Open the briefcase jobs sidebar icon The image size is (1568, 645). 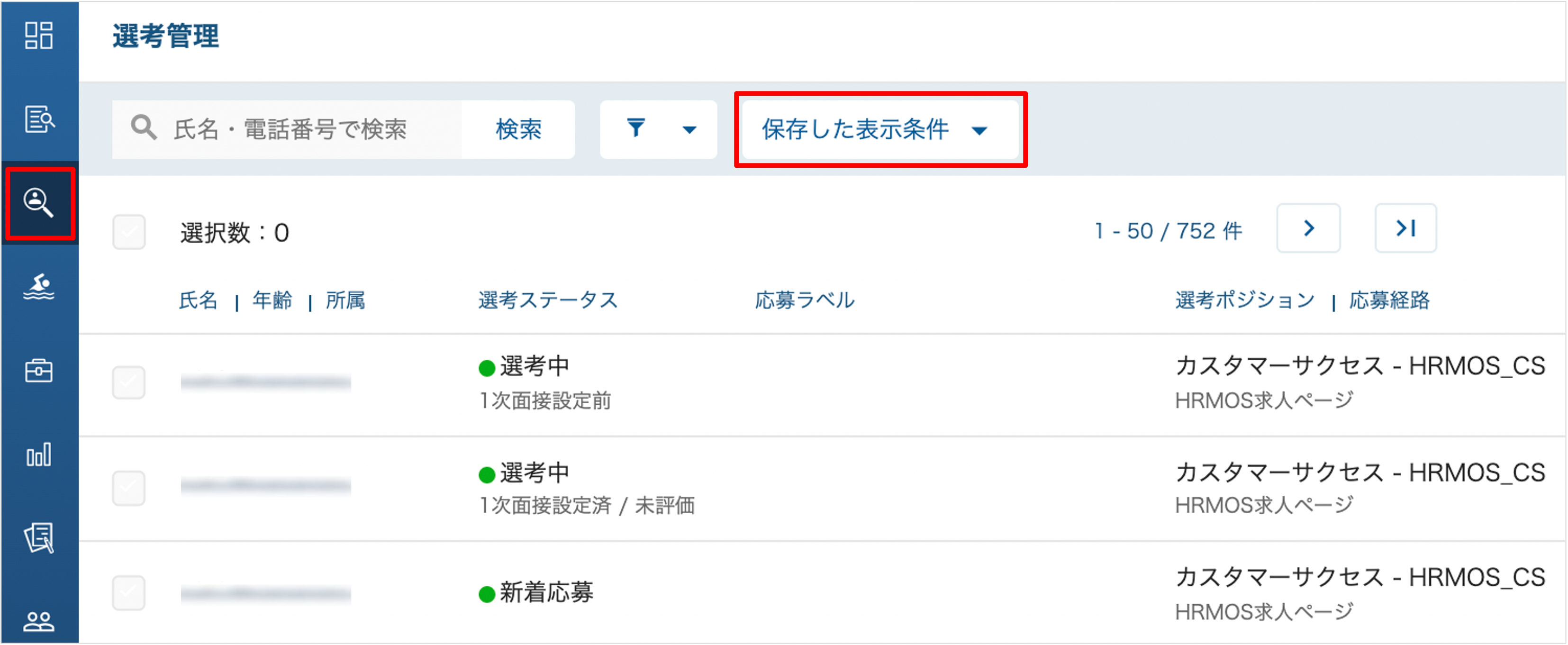click(39, 370)
